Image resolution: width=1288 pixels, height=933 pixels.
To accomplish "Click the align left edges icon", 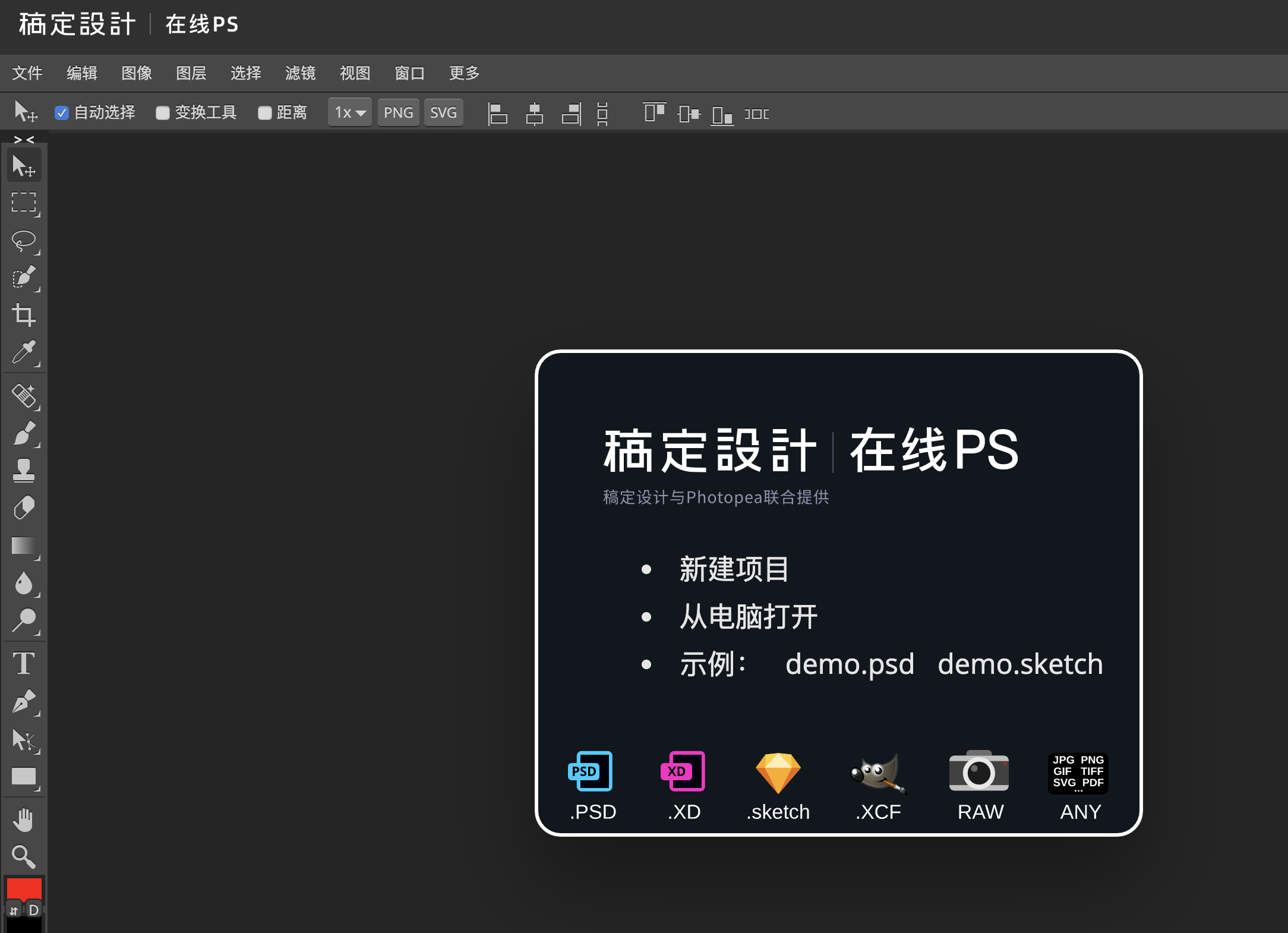I will tap(497, 113).
